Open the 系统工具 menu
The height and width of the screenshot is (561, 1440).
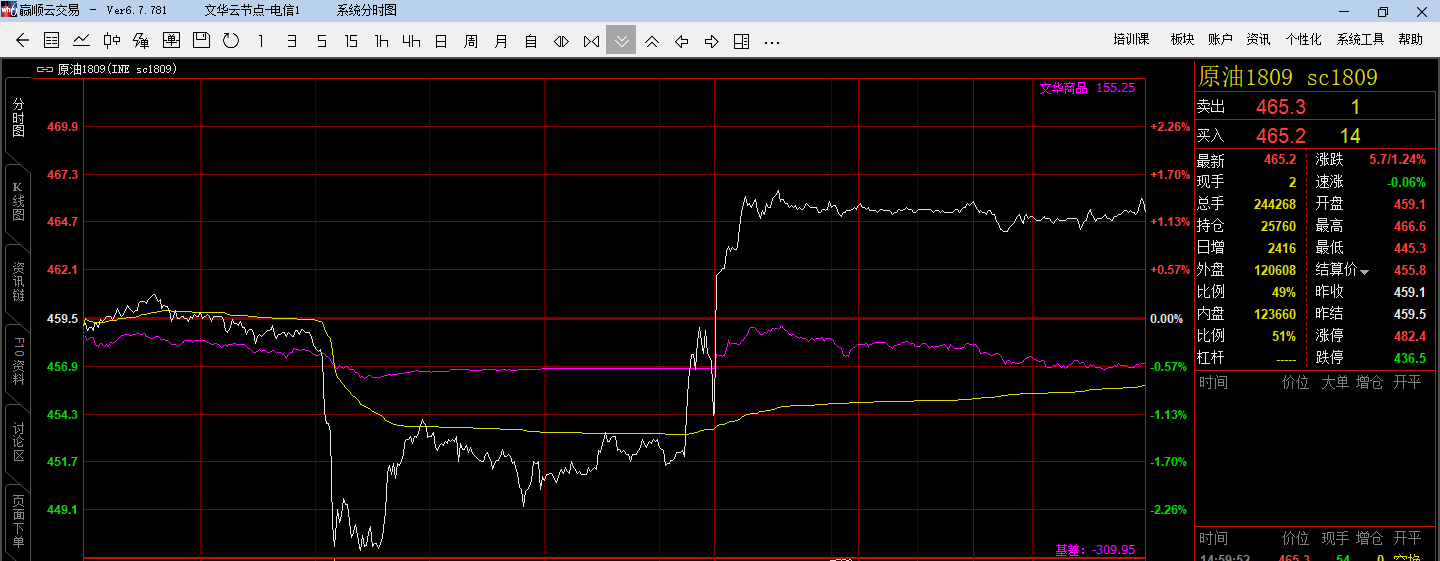1360,39
